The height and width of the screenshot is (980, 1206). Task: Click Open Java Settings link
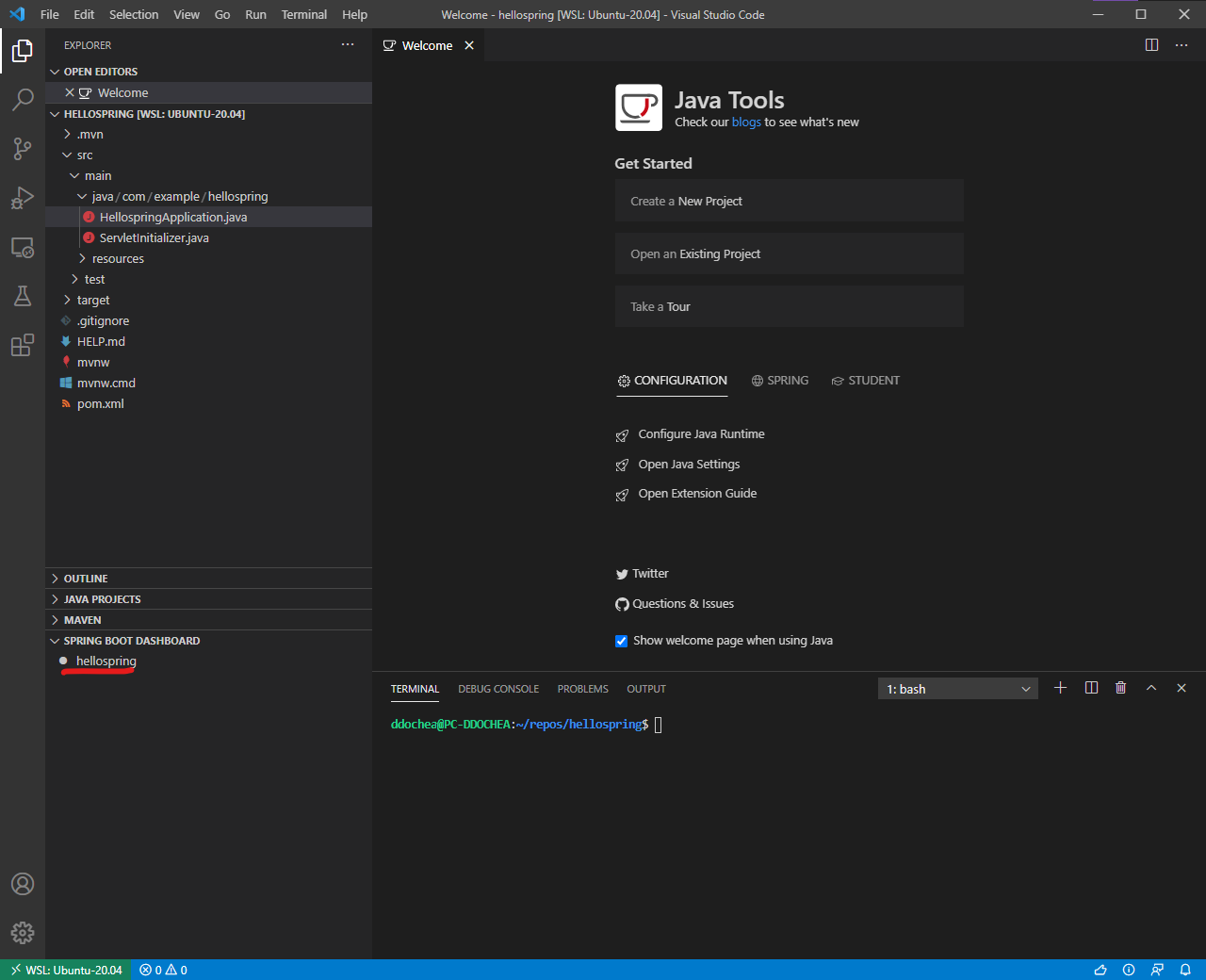[689, 465]
